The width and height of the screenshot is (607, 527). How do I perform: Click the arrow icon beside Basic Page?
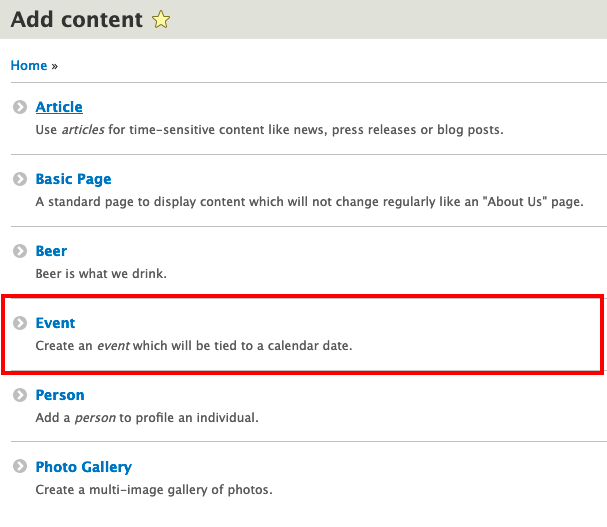19,179
